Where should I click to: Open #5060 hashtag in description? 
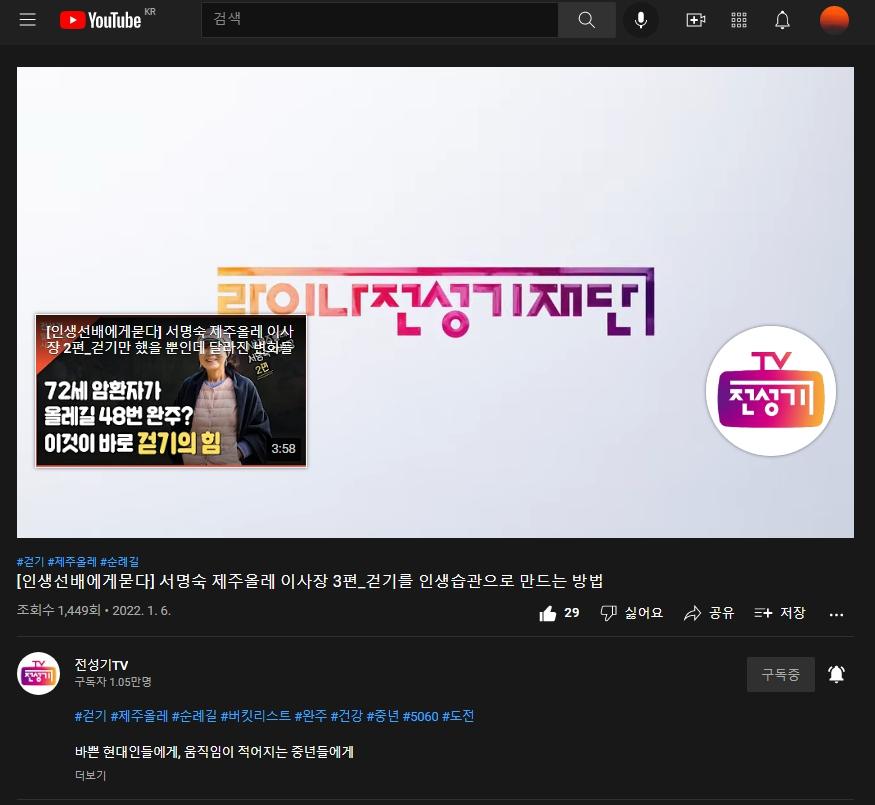421,716
